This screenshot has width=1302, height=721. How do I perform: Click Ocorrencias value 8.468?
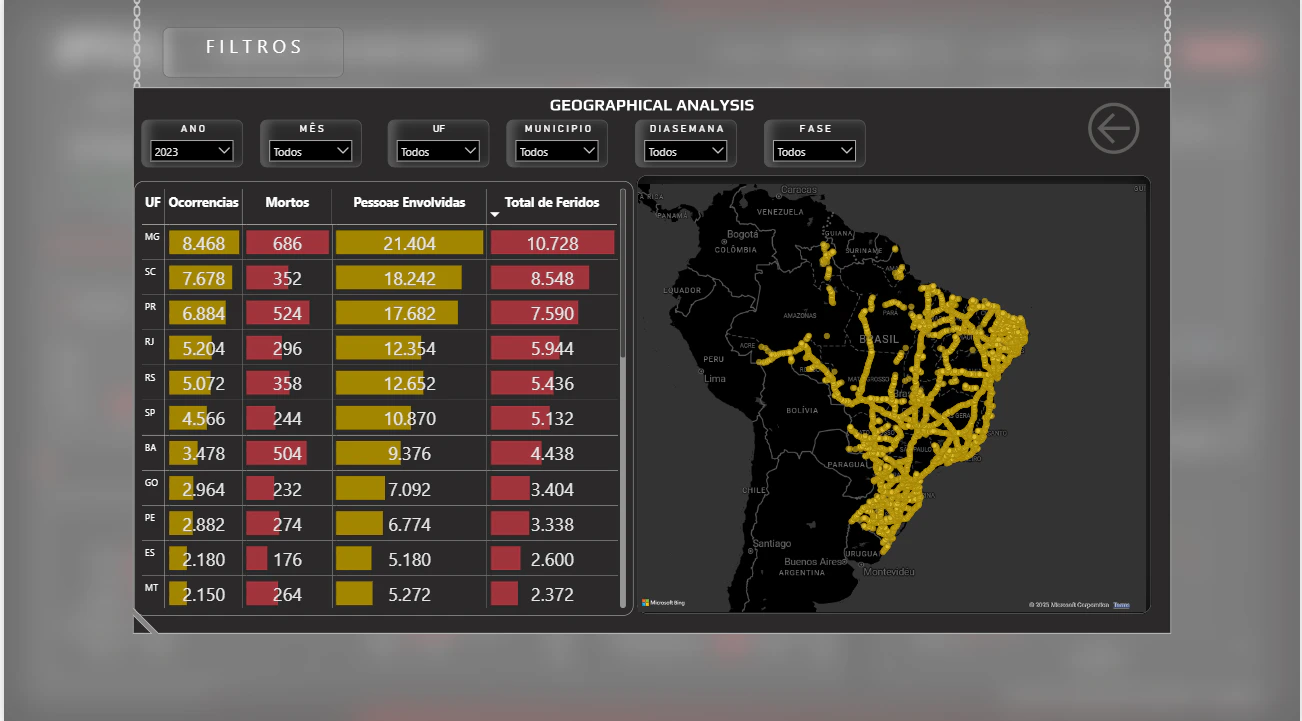pyautogui.click(x=203, y=243)
